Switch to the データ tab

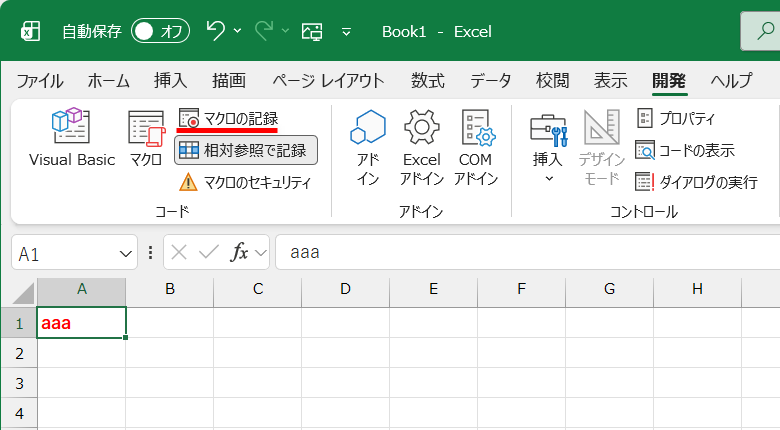click(x=490, y=80)
